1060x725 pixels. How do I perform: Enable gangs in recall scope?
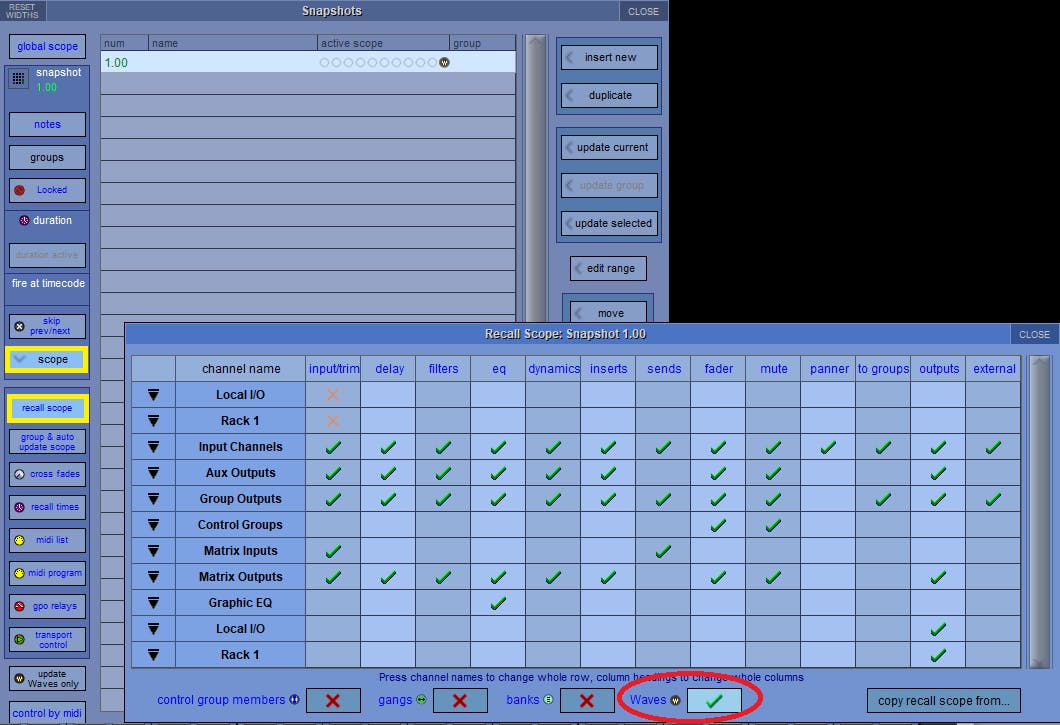461,700
